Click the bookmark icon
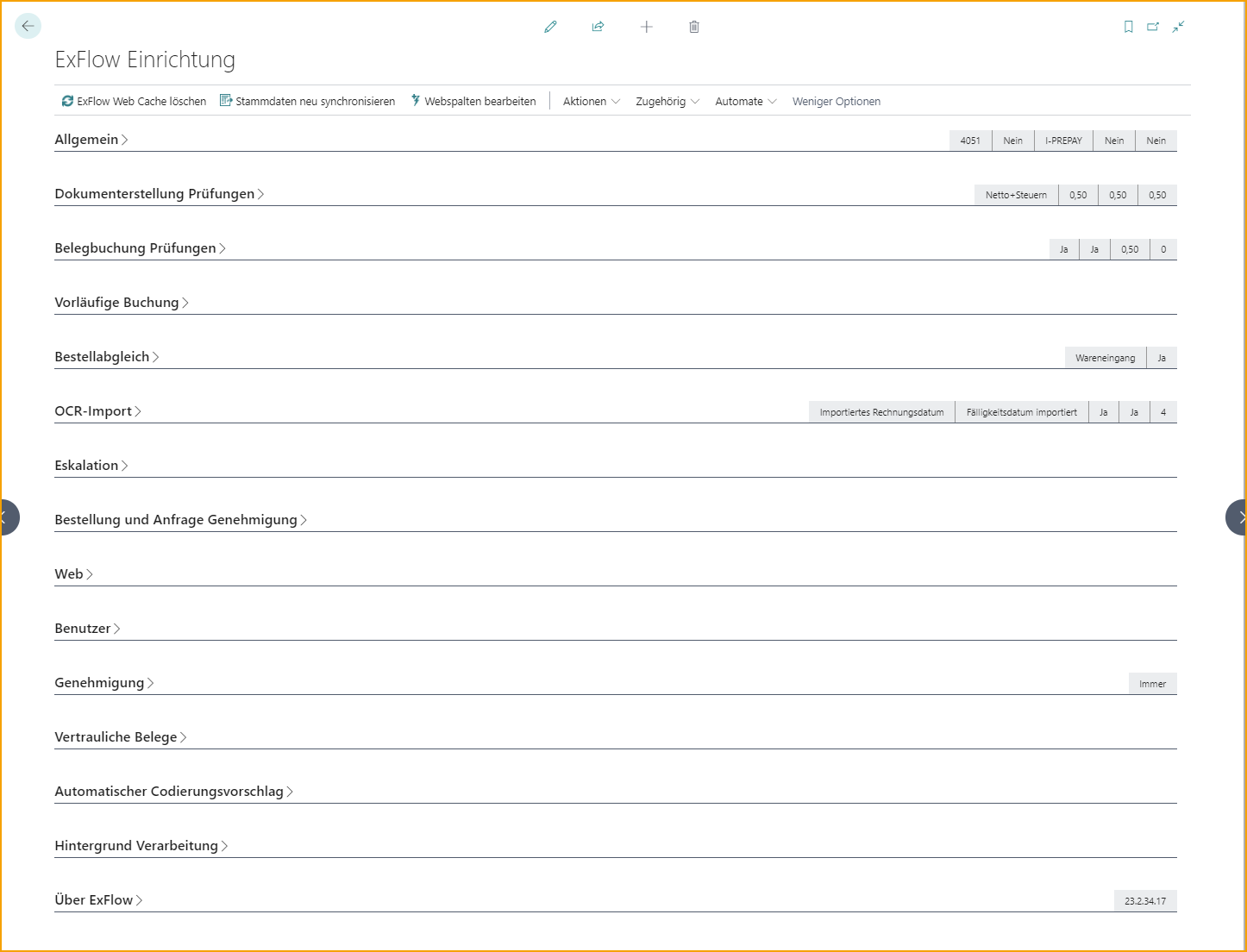This screenshot has height=952, width=1247. tap(1128, 27)
